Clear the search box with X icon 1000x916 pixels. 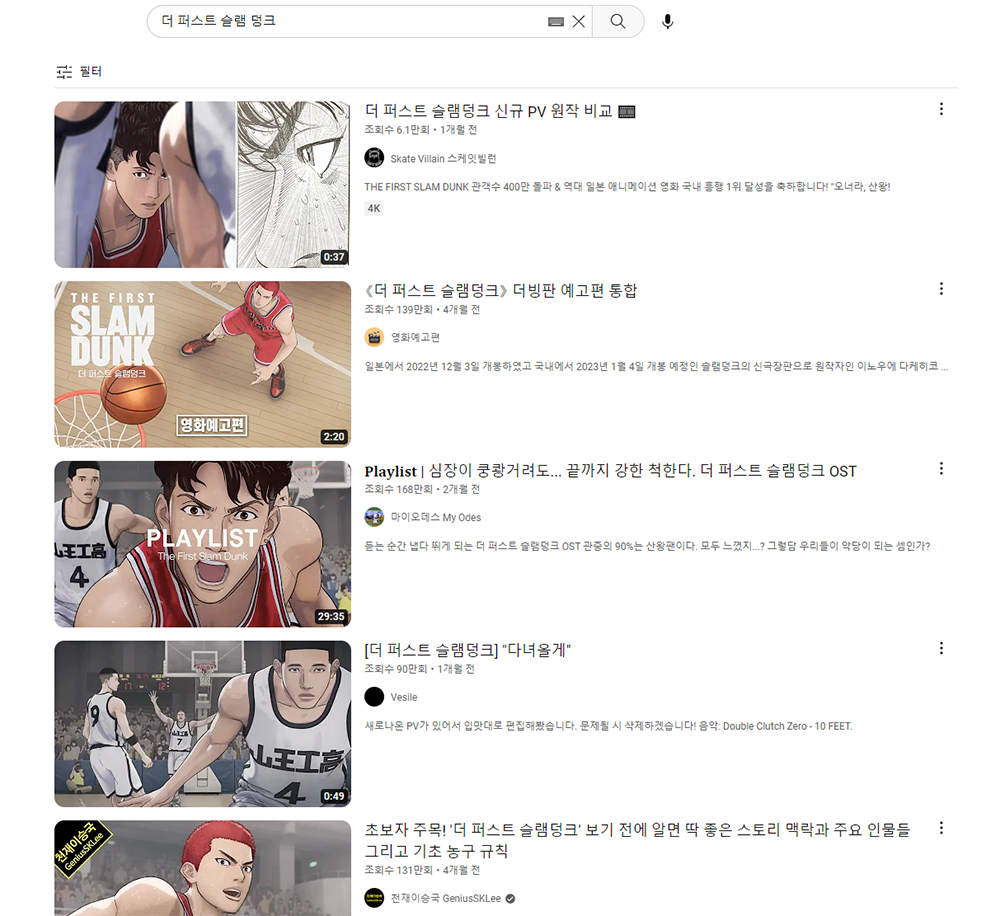coord(578,21)
